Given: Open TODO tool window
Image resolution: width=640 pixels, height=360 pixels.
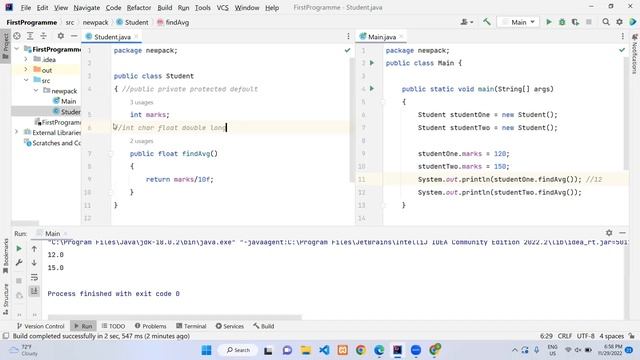Looking at the screenshot, I should 113,326.
